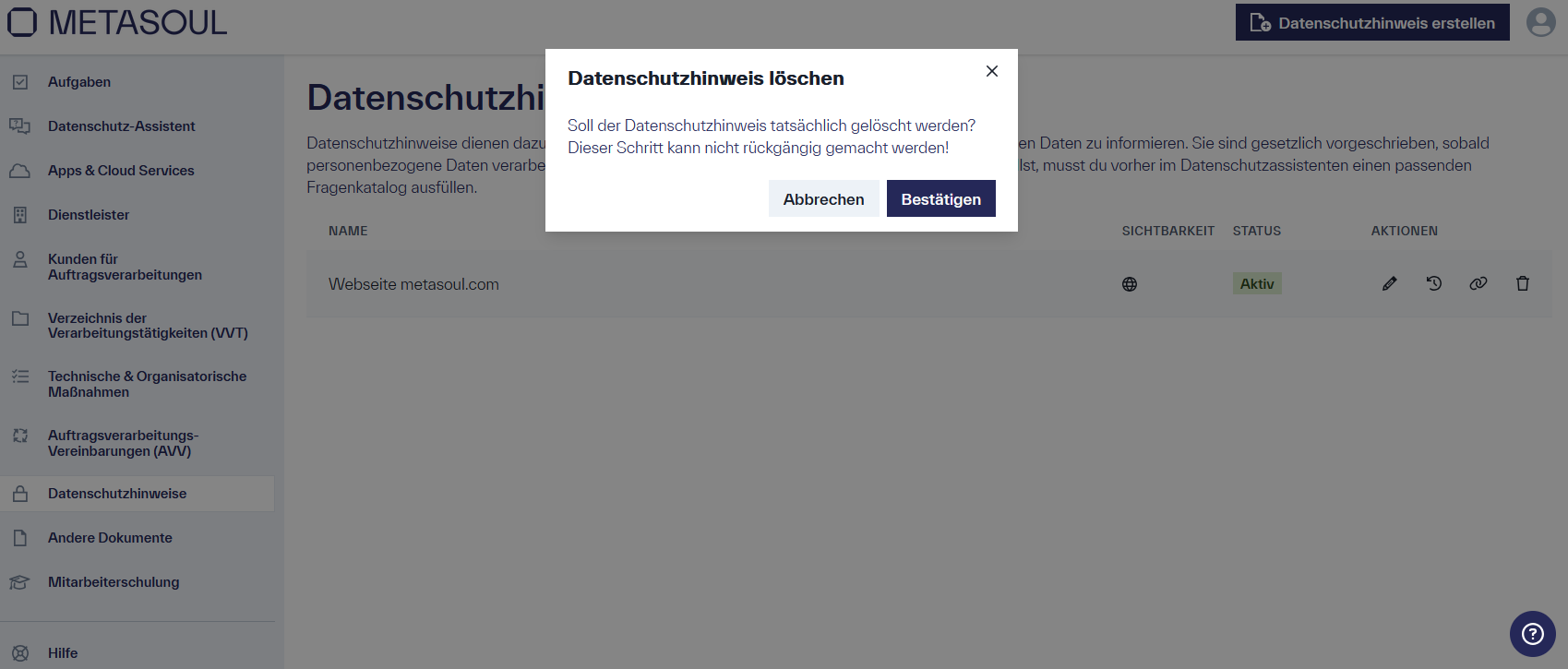Click the globe visibility icon
1568x669 pixels.
click(x=1130, y=284)
